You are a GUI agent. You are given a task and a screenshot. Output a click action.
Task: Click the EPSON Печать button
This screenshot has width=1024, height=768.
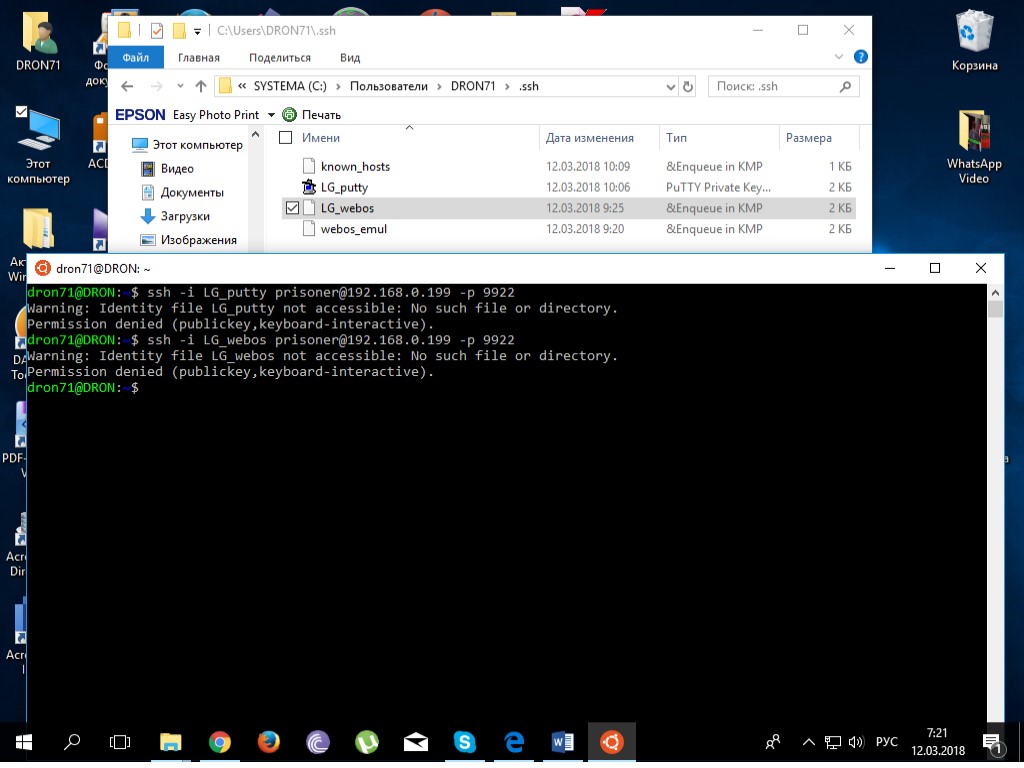[x=312, y=115]
